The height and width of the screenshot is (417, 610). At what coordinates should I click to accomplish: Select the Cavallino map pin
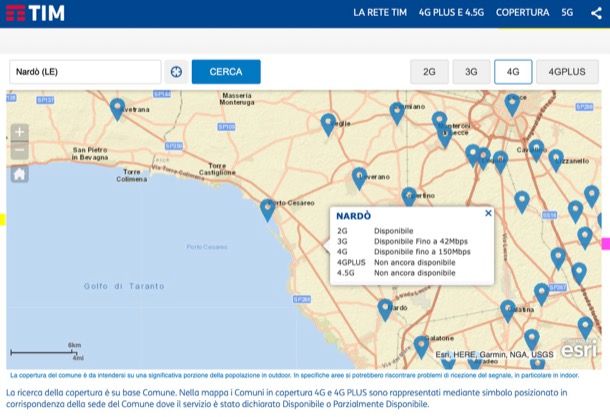coord(536,151)
